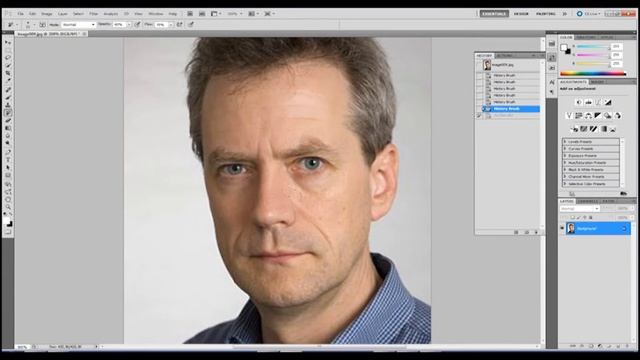Open the Flow slider arrow in options bar
640x360 pixels.
(x=171, y=24)
